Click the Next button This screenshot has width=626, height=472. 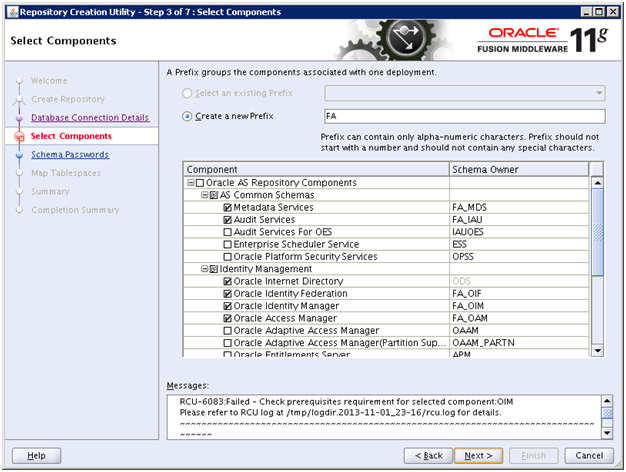coord(478,456)
